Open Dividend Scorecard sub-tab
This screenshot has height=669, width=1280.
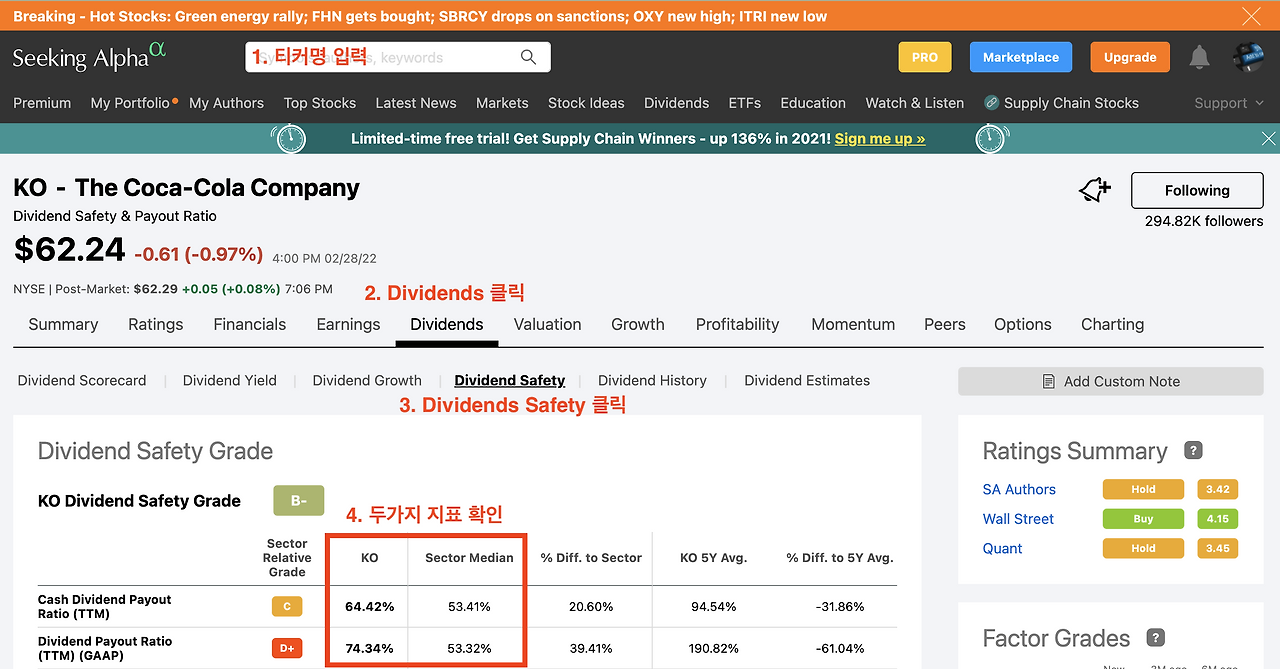point(82,380)
